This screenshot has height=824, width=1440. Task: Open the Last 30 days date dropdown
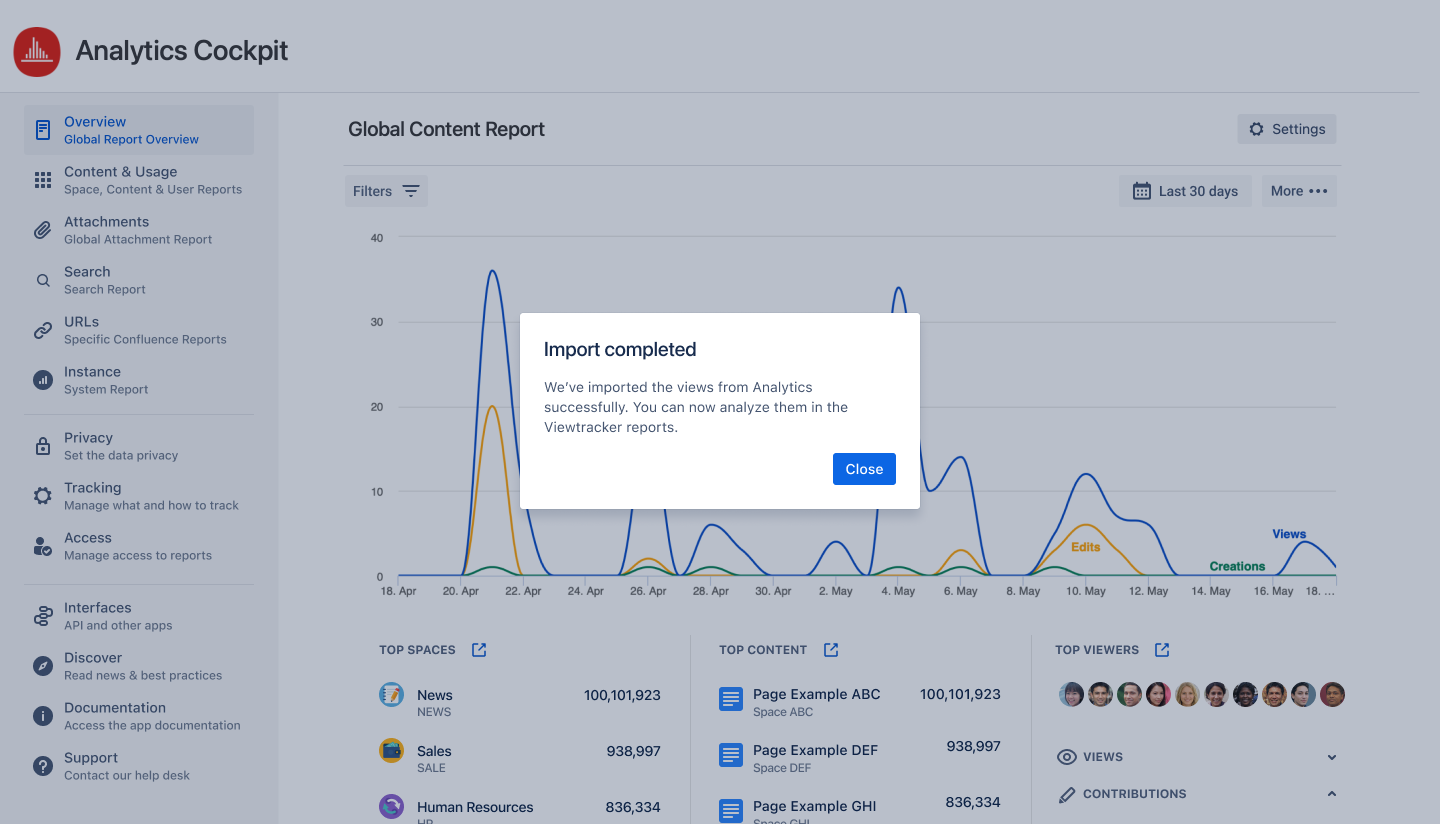(x=1185, y=191)
